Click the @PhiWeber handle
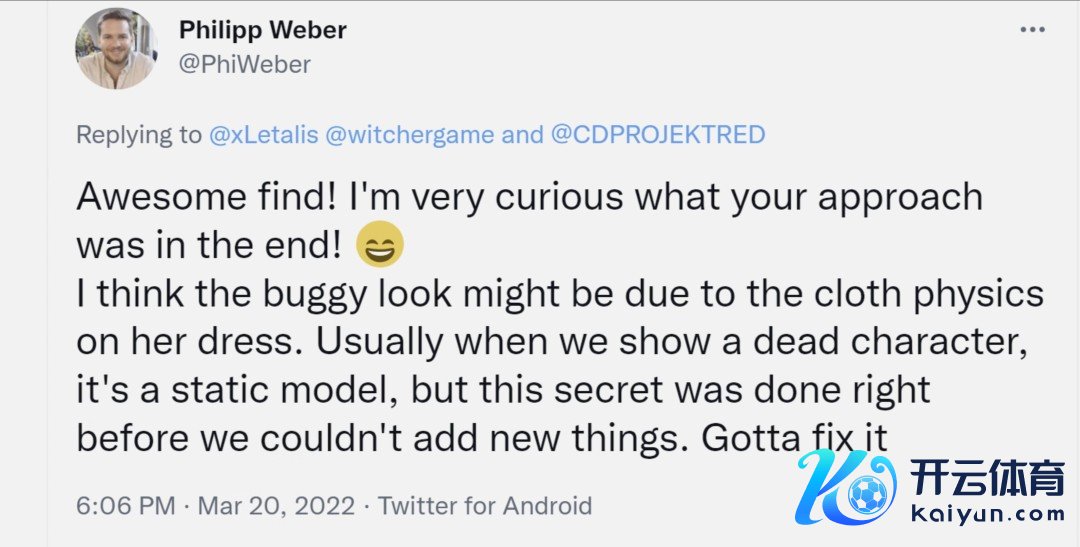Screen dimensions: 1080x547 coord(245,65)
